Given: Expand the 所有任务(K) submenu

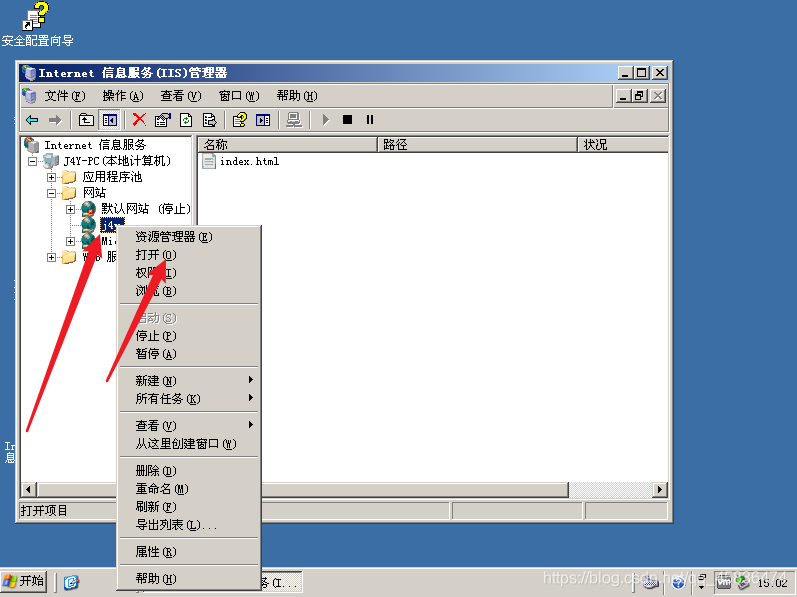Looking at the screenshot, I should pos(189,398).
